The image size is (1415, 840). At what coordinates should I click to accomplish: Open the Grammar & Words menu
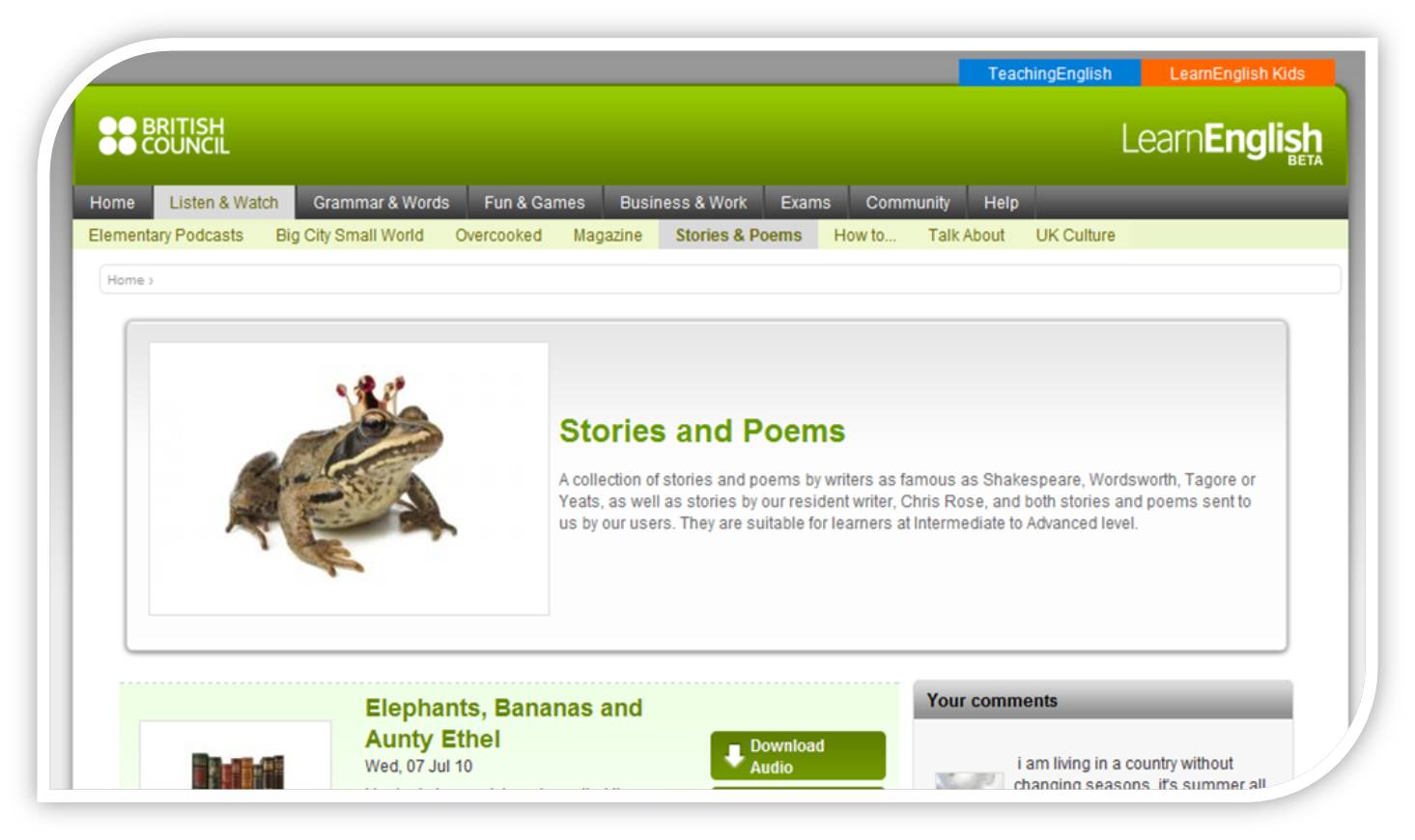pos(381,203)
